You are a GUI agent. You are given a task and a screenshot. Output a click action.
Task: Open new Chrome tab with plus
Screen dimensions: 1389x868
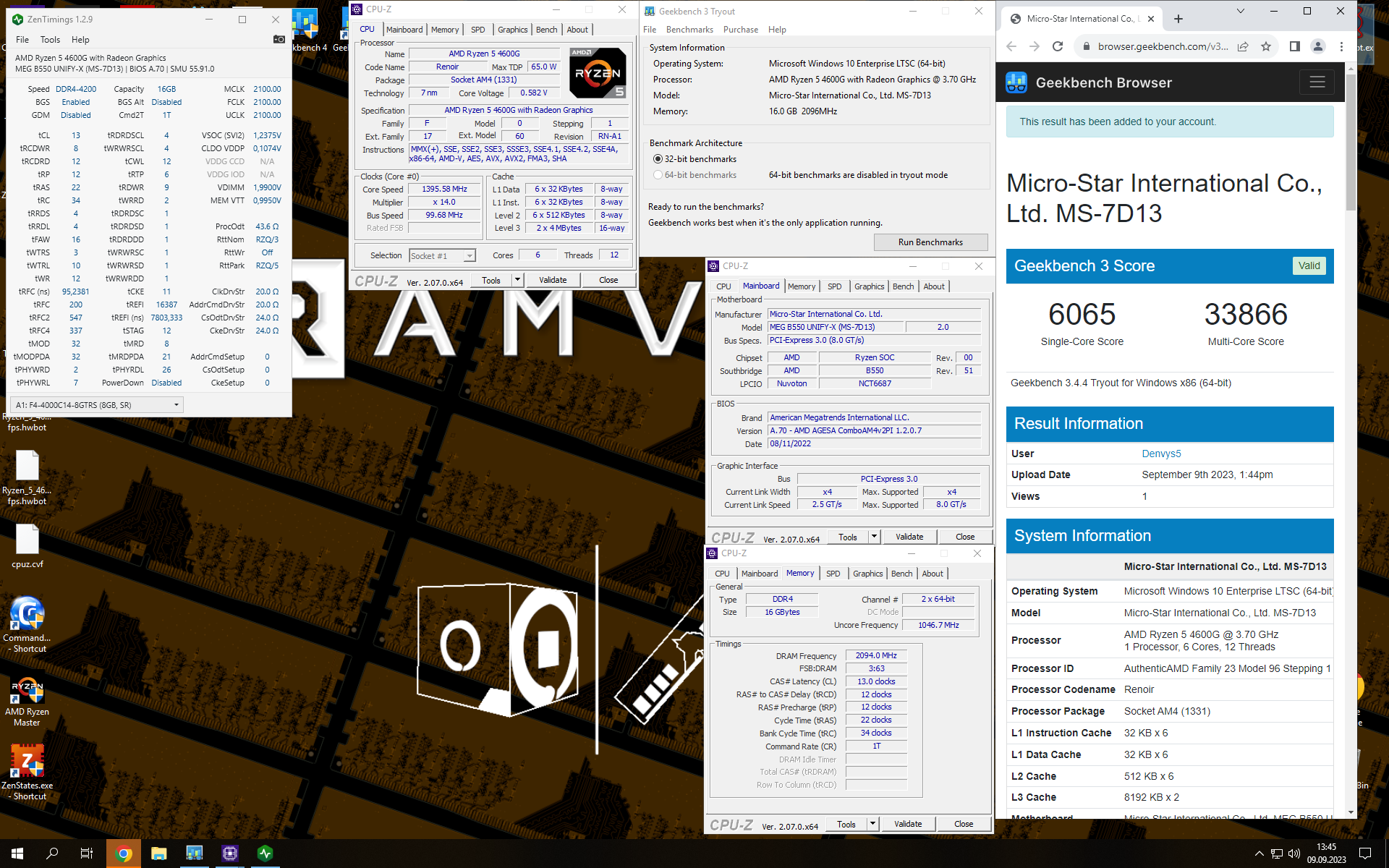click(x=1178, y=19)
